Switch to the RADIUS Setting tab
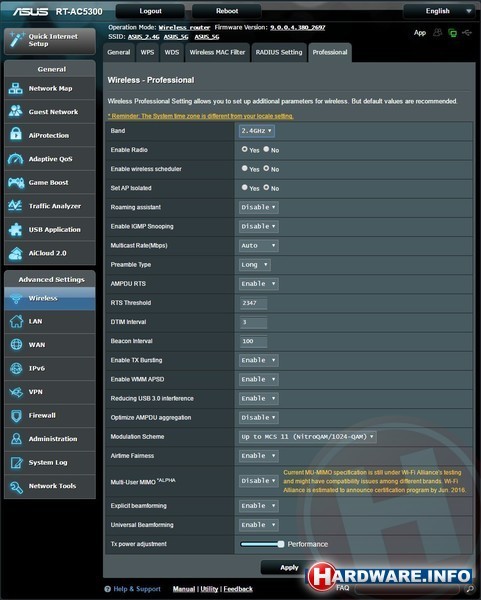 coord(279,52)
